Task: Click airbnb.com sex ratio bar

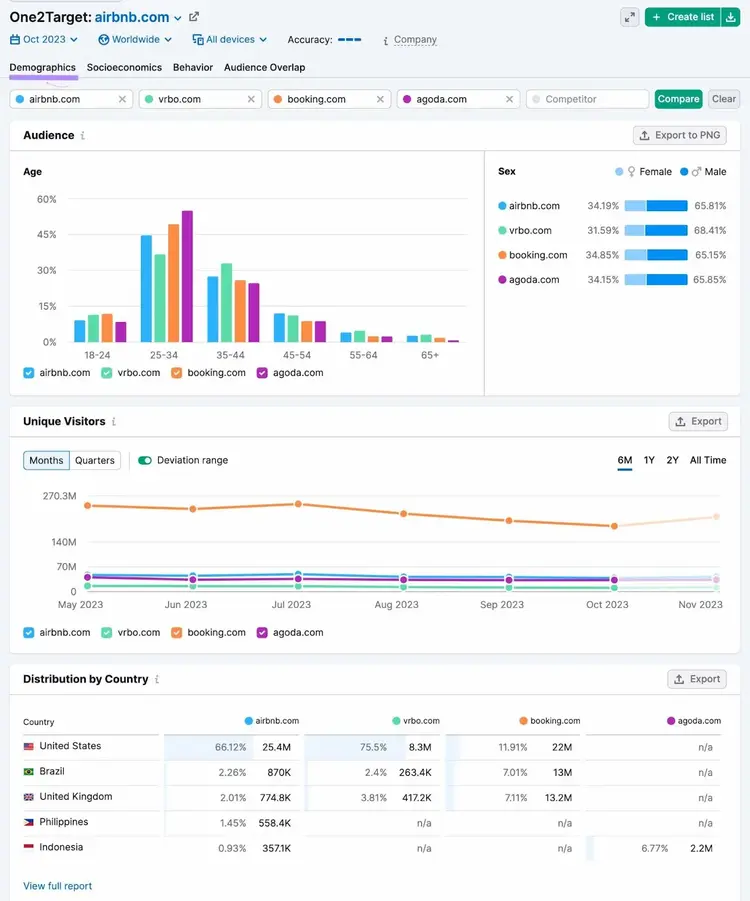Action: pyautogui.click(x=656, y=206)
